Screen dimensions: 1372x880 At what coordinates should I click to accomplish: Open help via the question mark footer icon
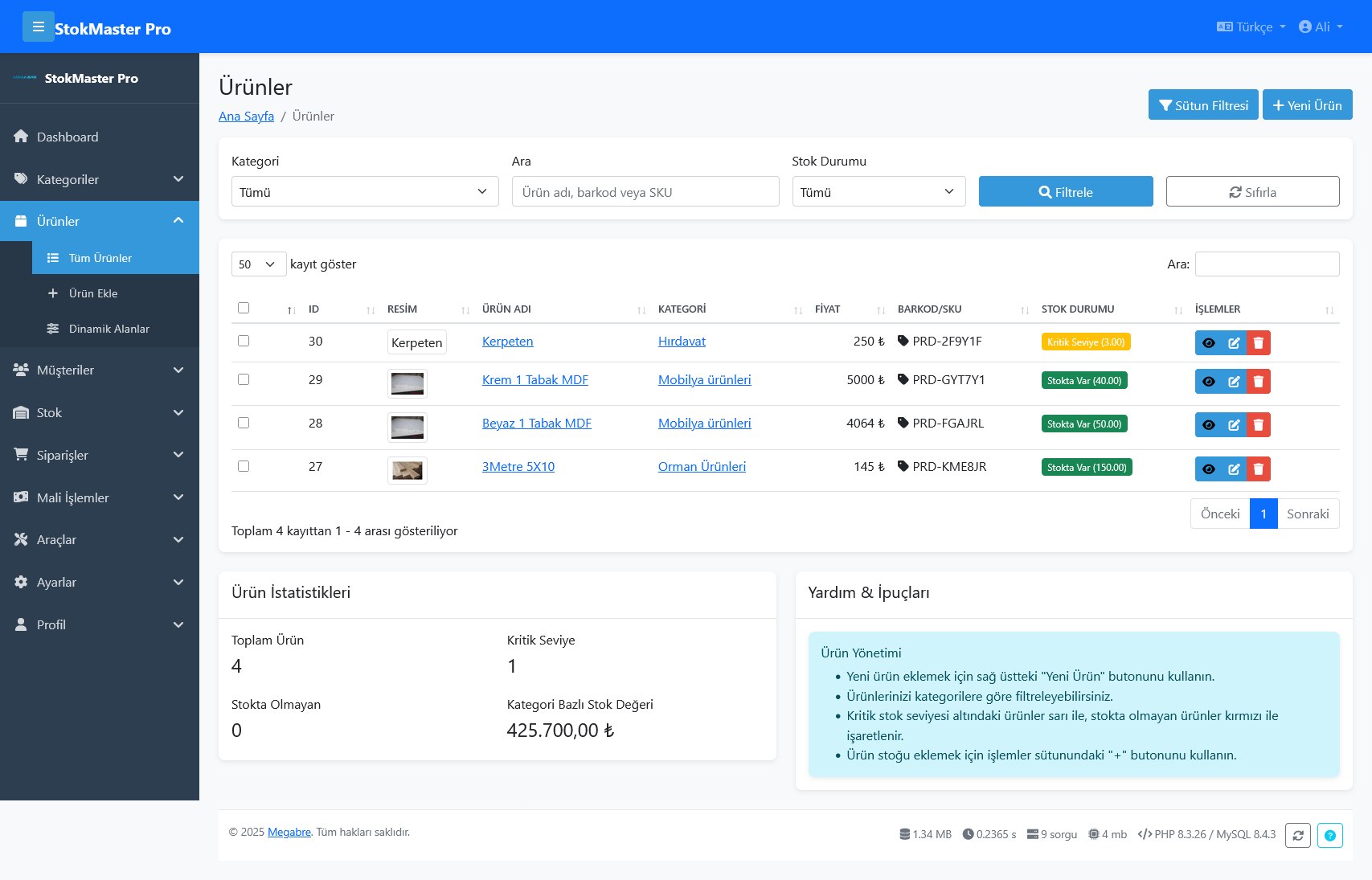(1330, 835)
